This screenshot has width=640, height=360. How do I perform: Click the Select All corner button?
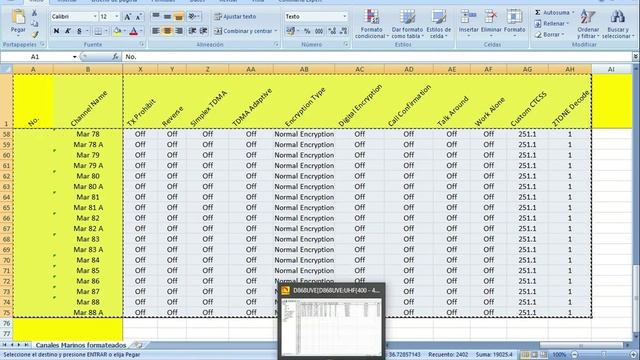[7, 69]
